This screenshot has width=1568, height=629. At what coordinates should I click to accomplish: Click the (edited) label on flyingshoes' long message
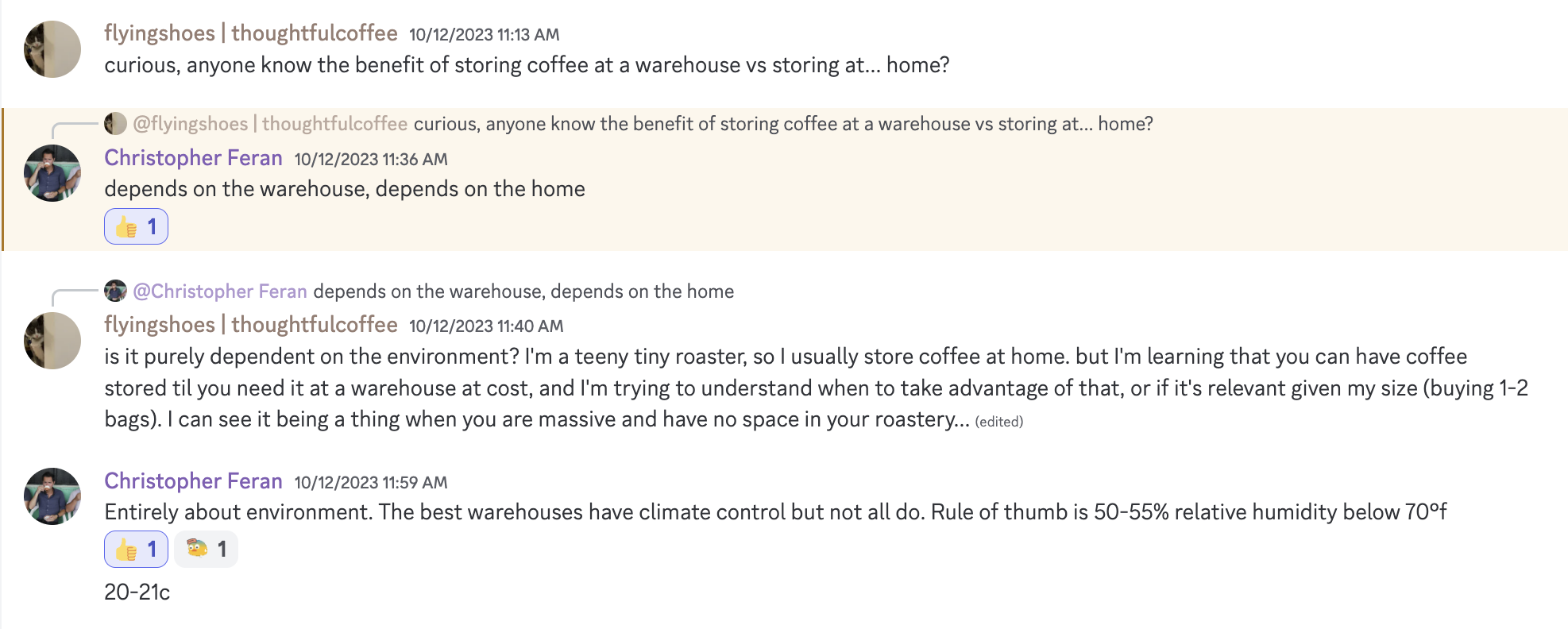[999, 422]
